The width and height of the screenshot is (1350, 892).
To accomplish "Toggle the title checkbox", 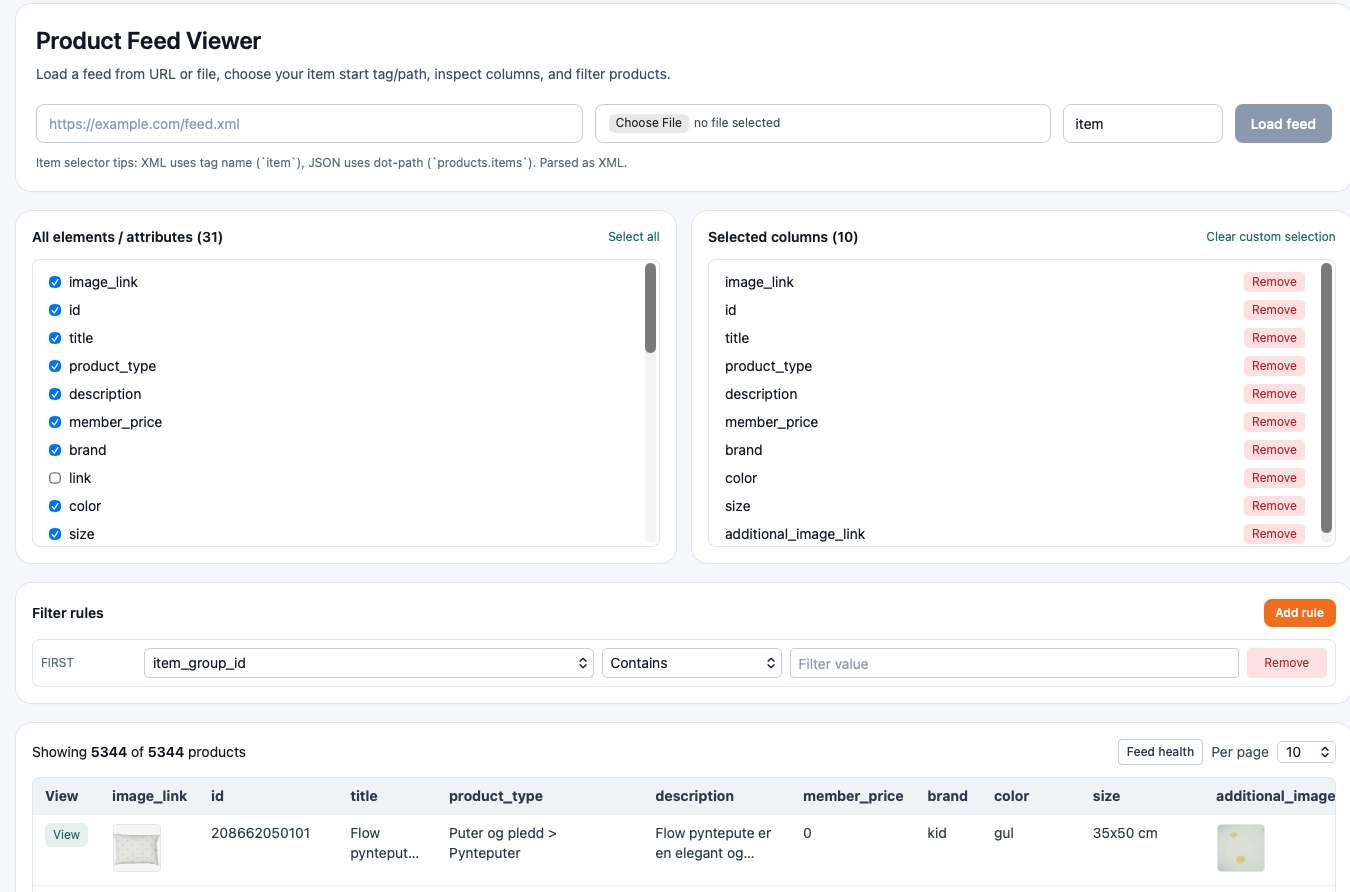I will coord(55,338).
